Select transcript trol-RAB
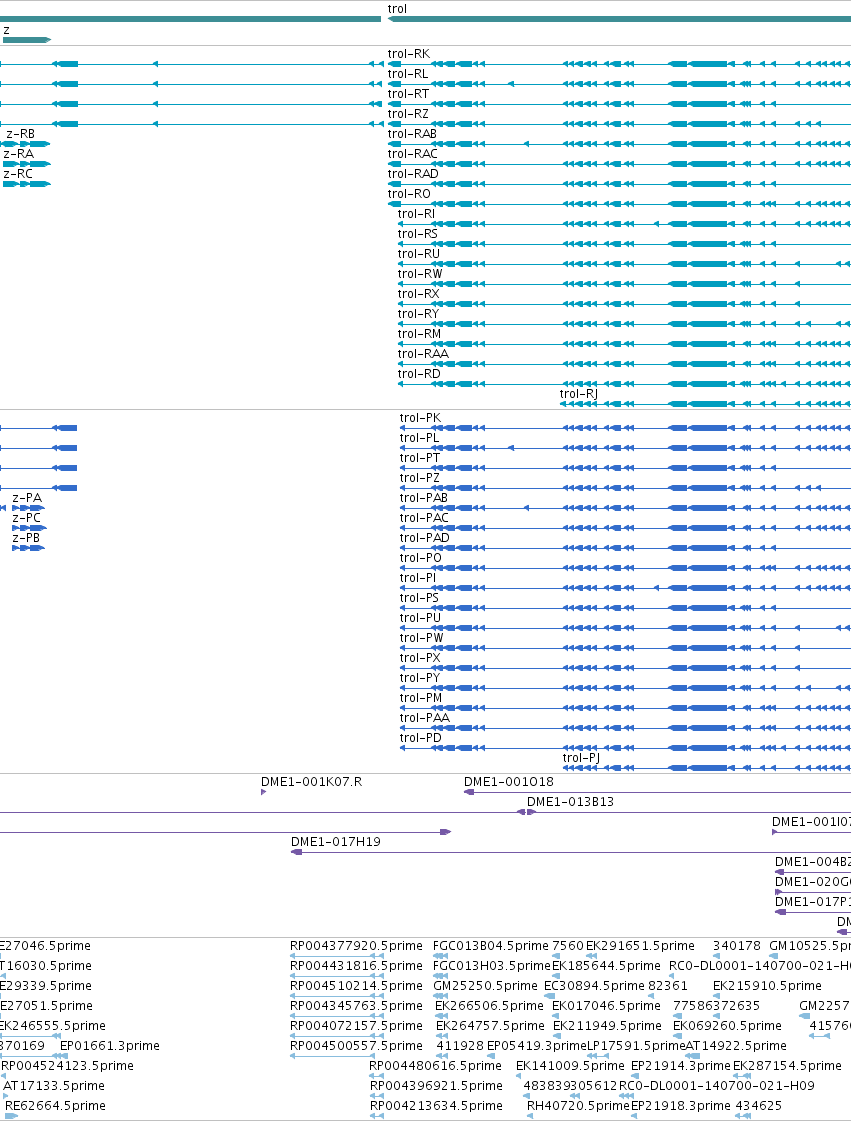 [412, 134]
